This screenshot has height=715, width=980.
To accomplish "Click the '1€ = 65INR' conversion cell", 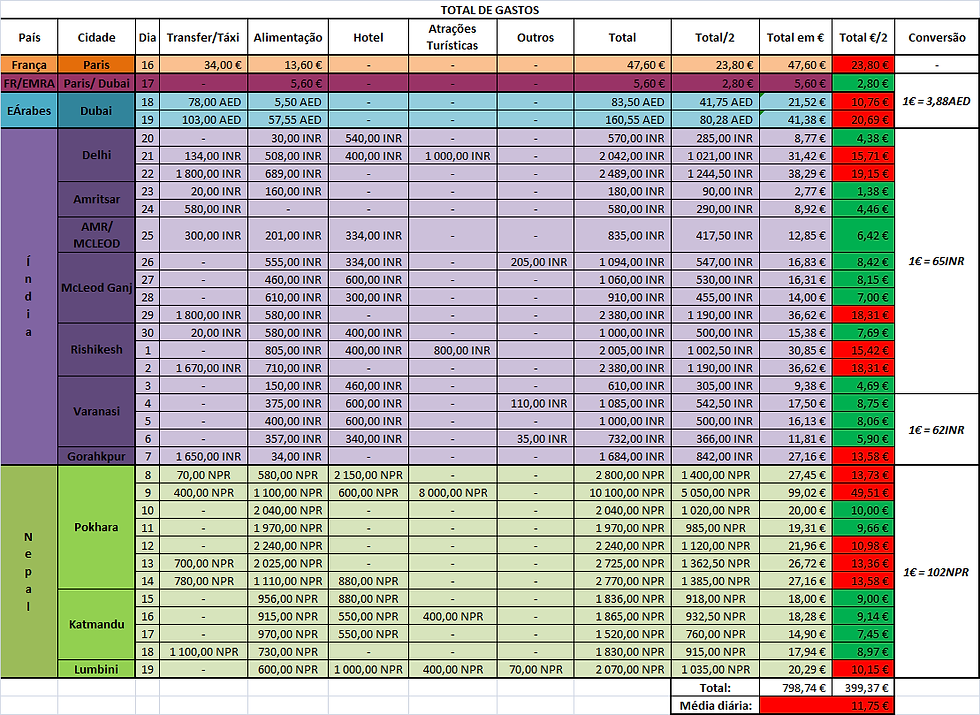I will click(937, 261).
